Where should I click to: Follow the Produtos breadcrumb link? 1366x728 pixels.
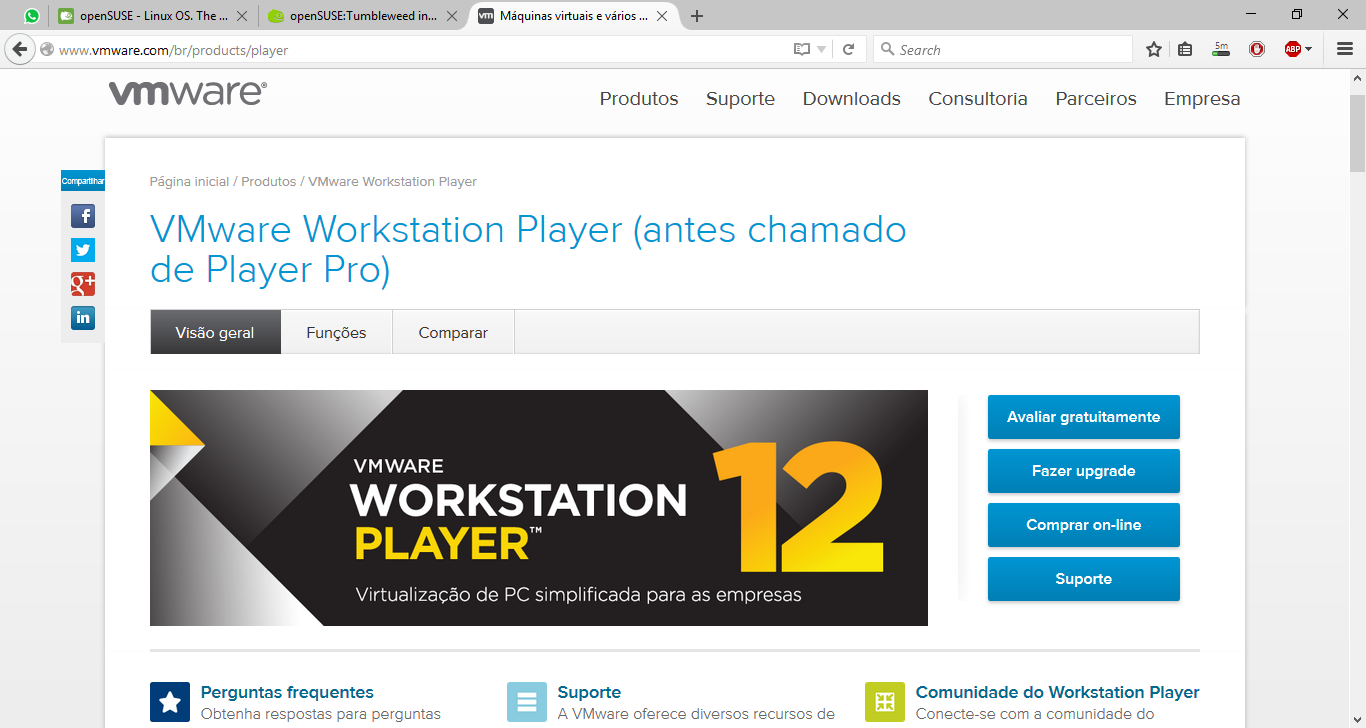269,182
